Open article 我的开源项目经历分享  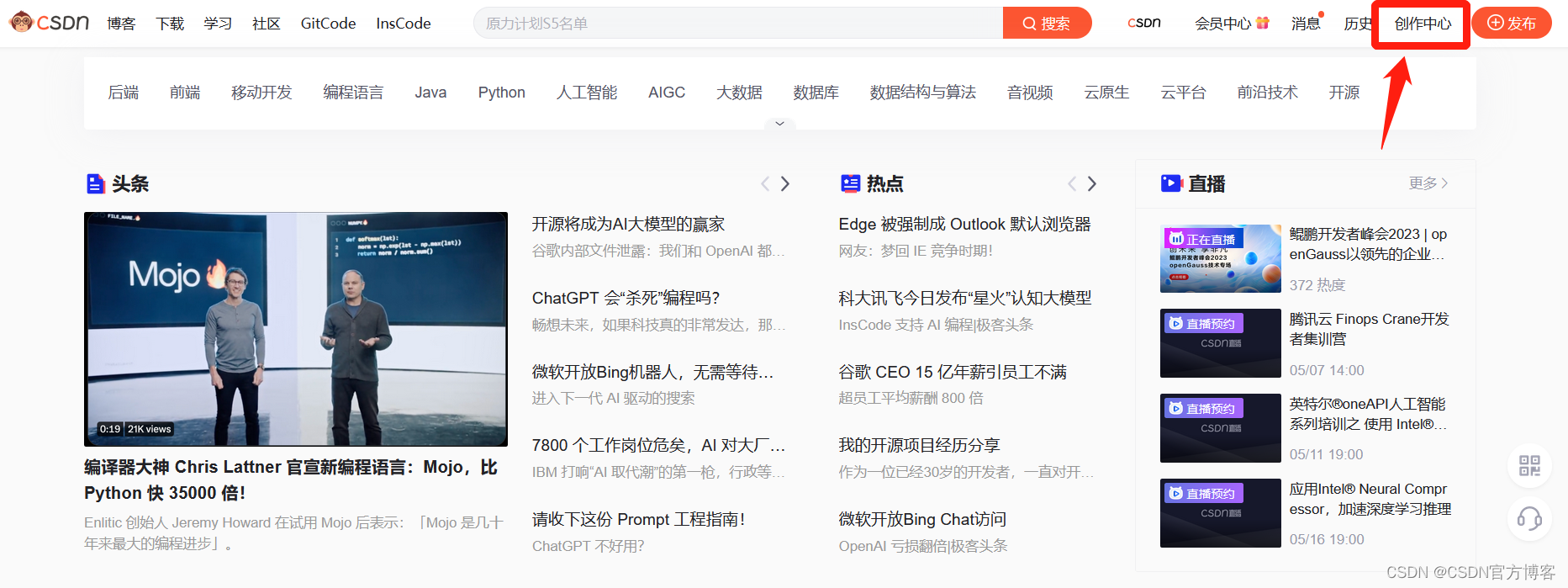[x=919, y=445]
